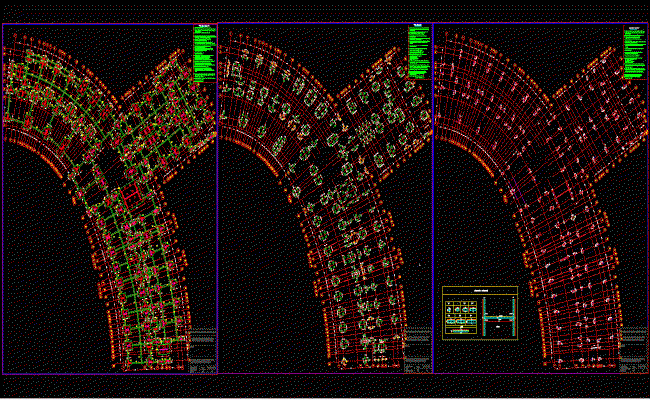Select the green notes block on the left sheet

pos(205,53)
